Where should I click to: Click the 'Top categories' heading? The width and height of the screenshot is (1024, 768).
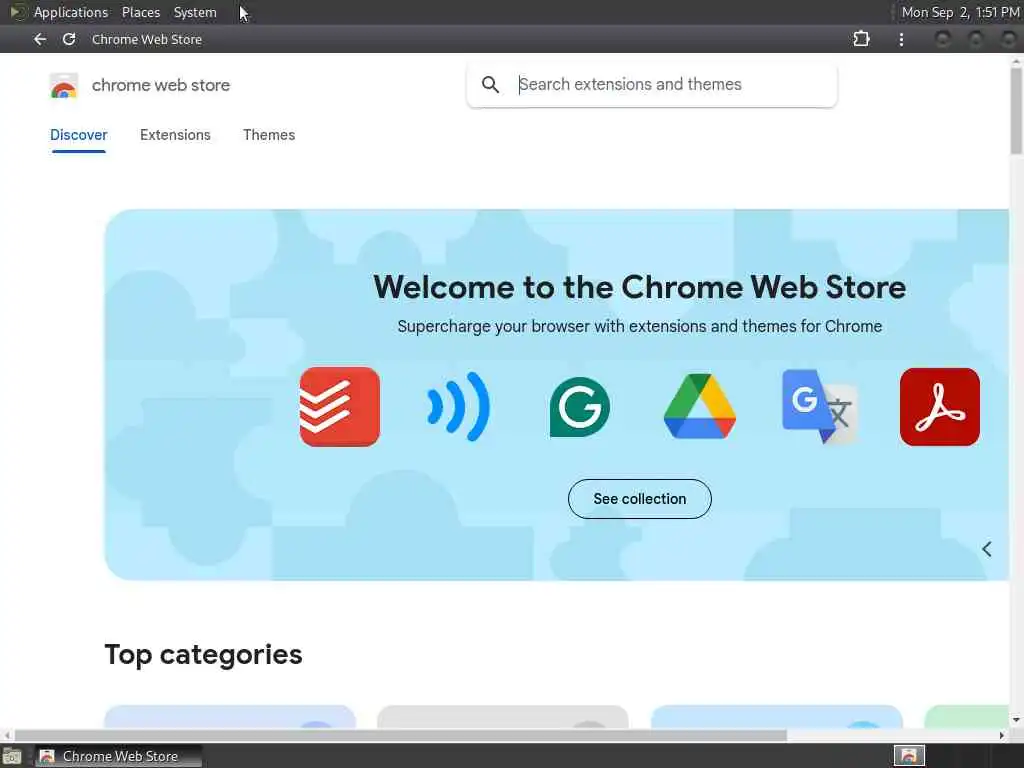[203, 655]
